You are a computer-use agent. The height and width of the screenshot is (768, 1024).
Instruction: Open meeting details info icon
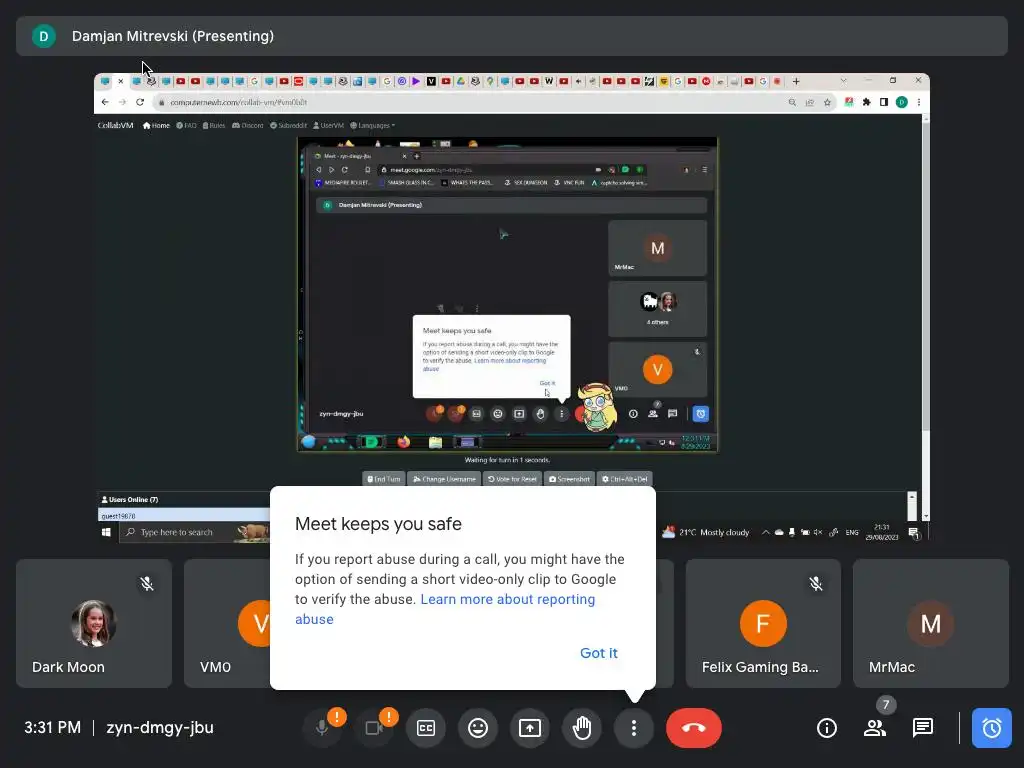coord(827,728)
